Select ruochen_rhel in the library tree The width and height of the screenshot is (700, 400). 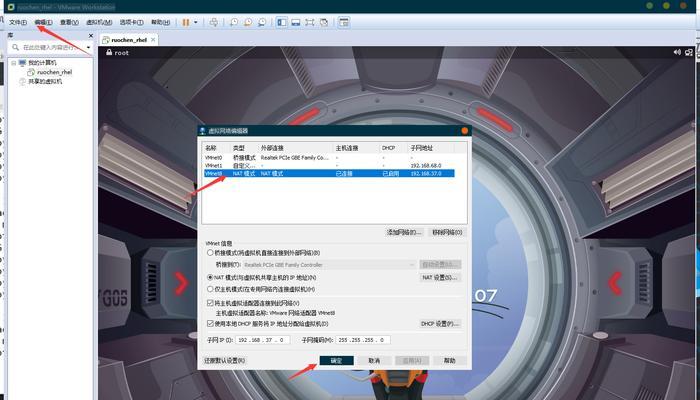pos(54,72)
